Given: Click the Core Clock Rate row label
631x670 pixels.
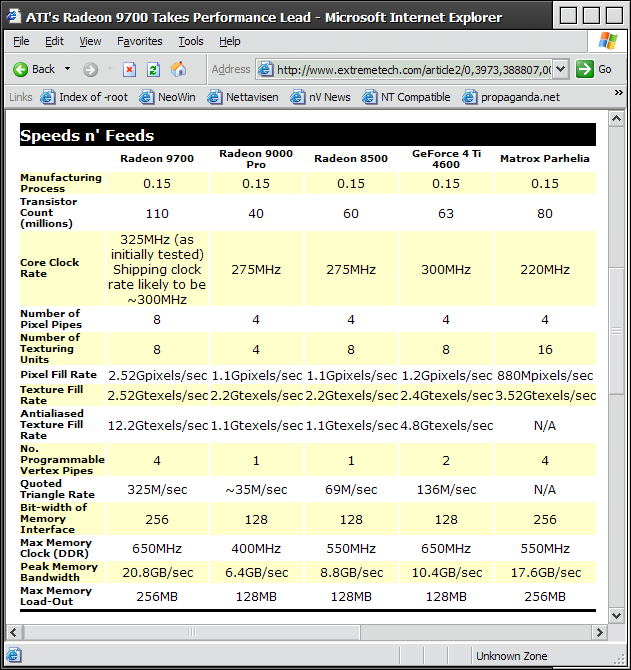Looking at the screenshot, I should click(50, 268).
